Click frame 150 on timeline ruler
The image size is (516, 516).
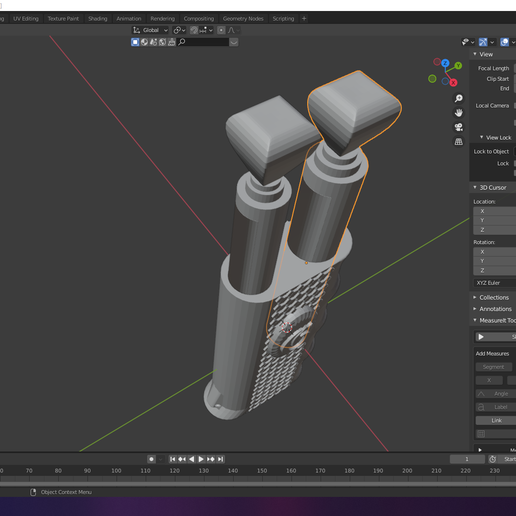[x=262, y=471]
